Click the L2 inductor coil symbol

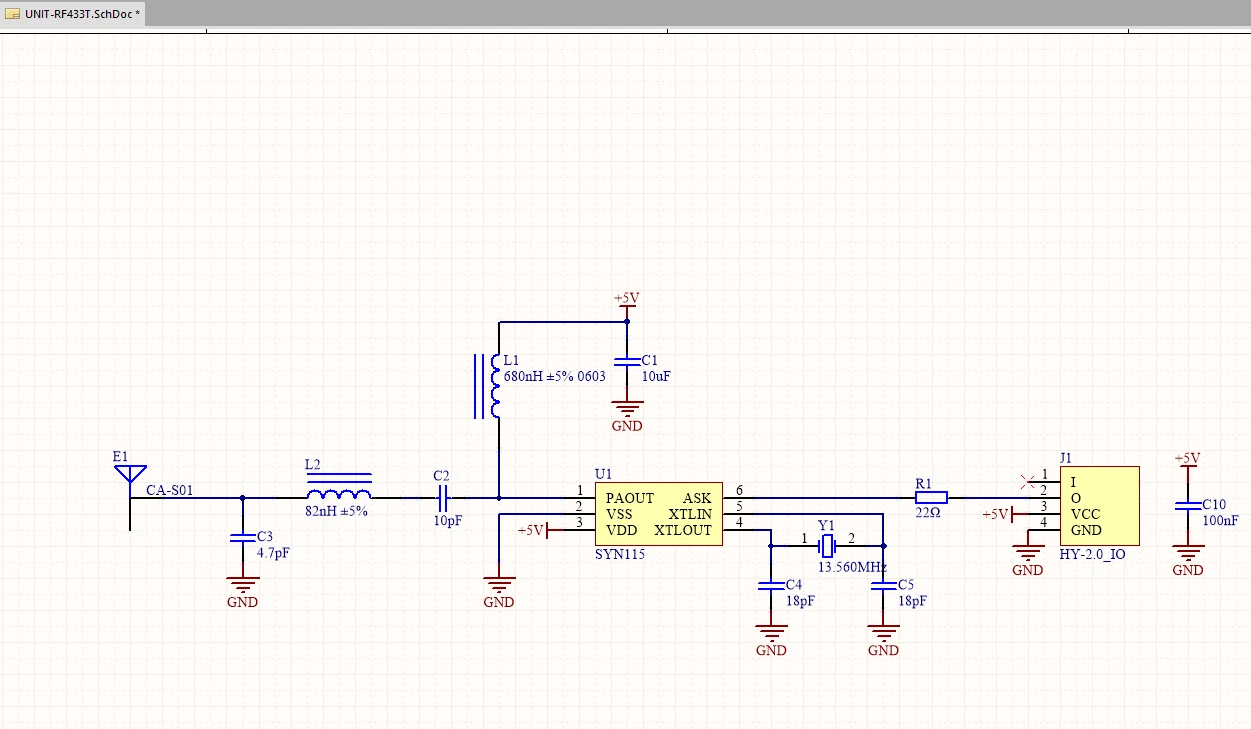coord(339,494)
